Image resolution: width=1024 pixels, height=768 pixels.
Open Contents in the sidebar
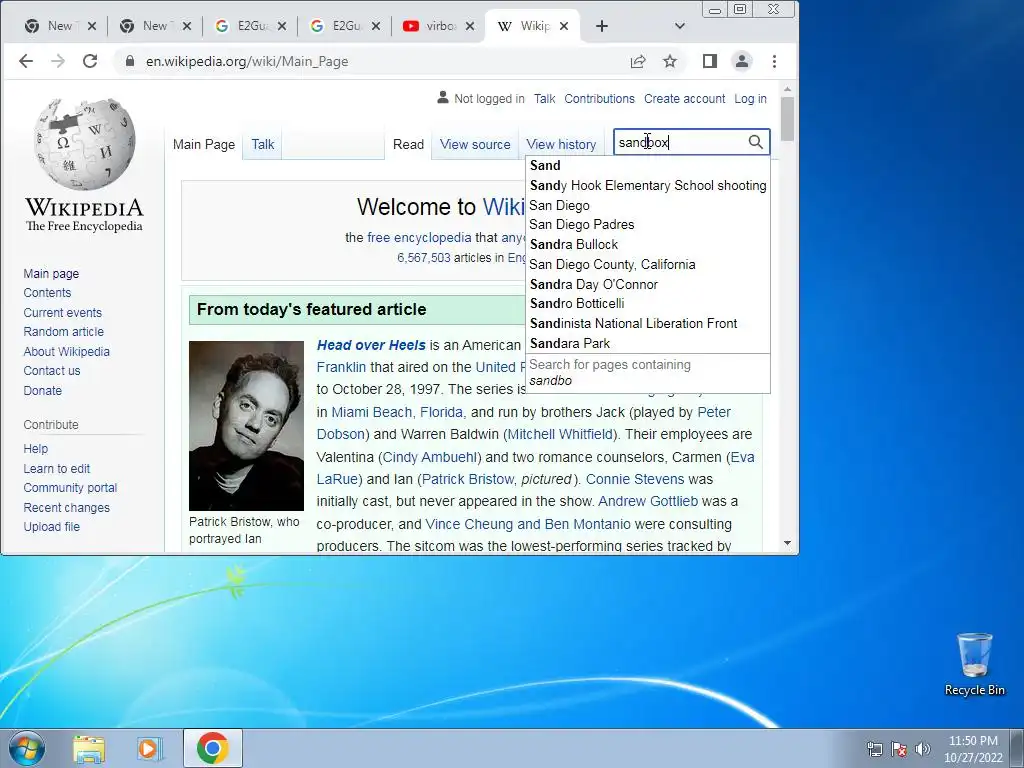click(47, 293)
